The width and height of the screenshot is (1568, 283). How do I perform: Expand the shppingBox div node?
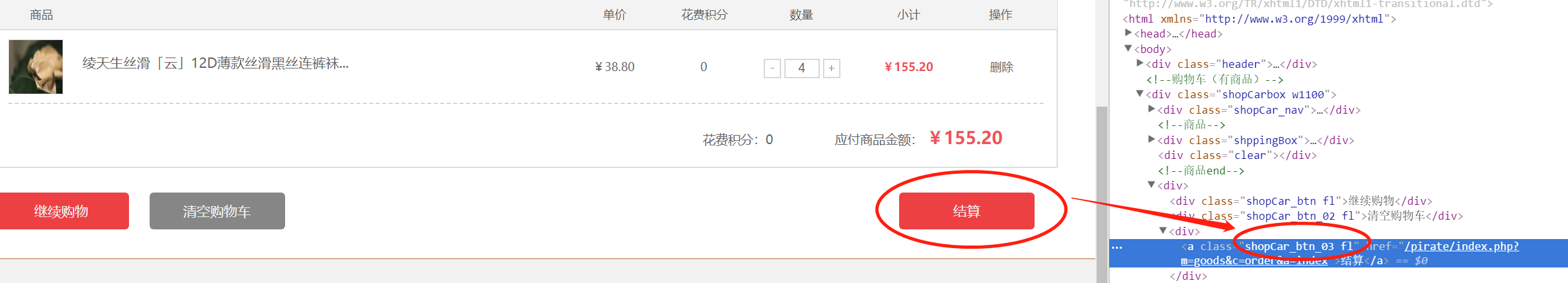point(1151,140)
